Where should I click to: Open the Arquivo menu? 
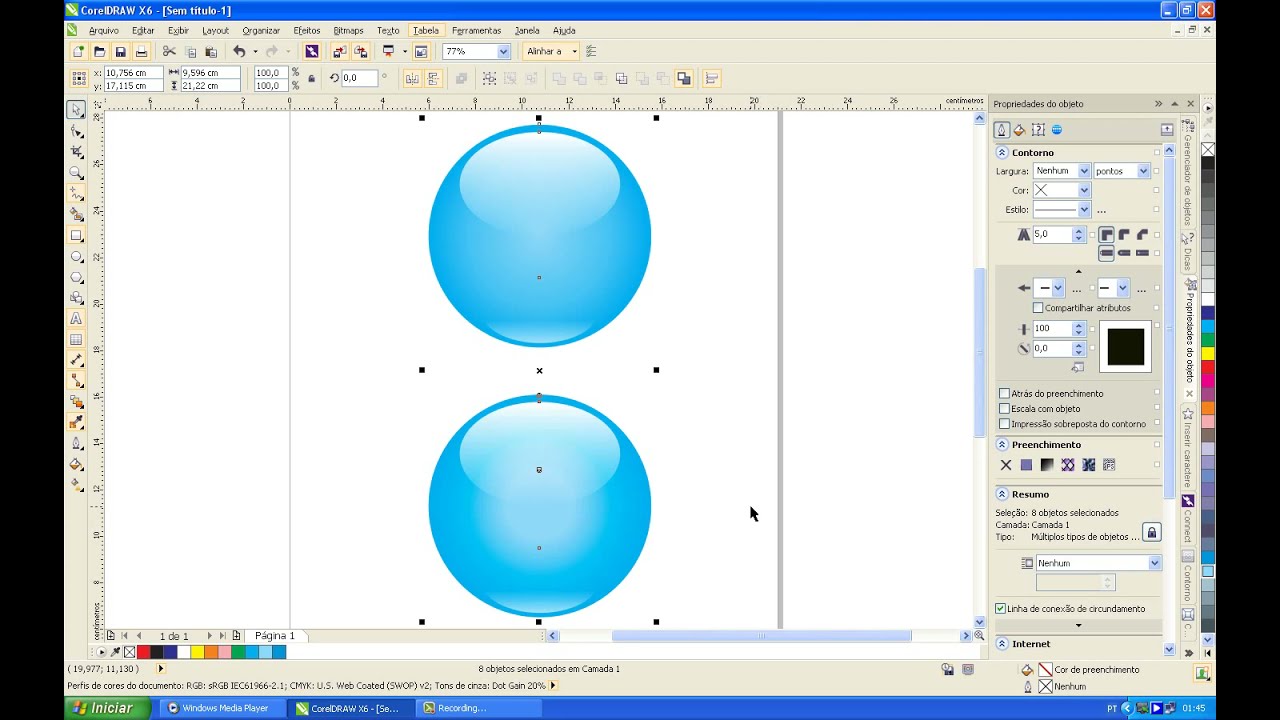click(103, 30)
